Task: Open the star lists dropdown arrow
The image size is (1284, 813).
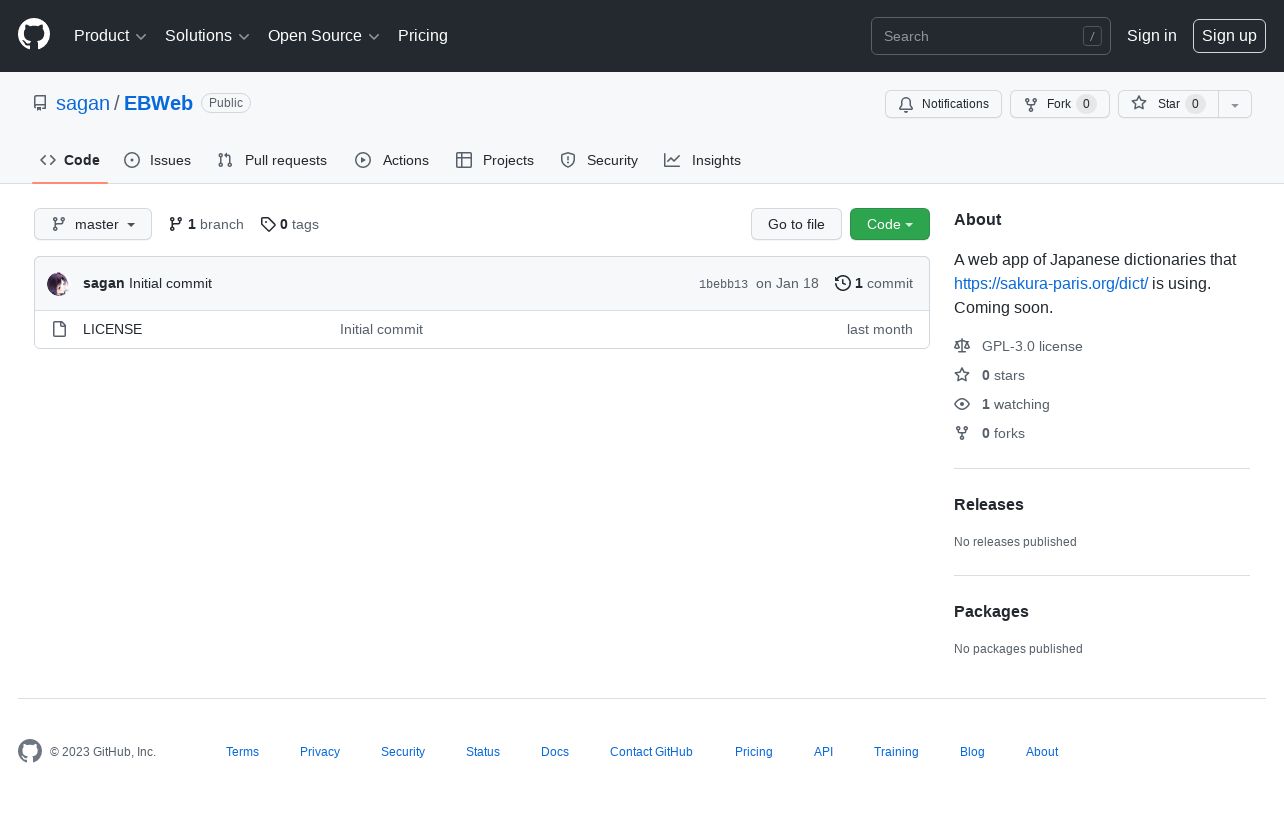Action: pyautogui.click(x=1235, y=104)
